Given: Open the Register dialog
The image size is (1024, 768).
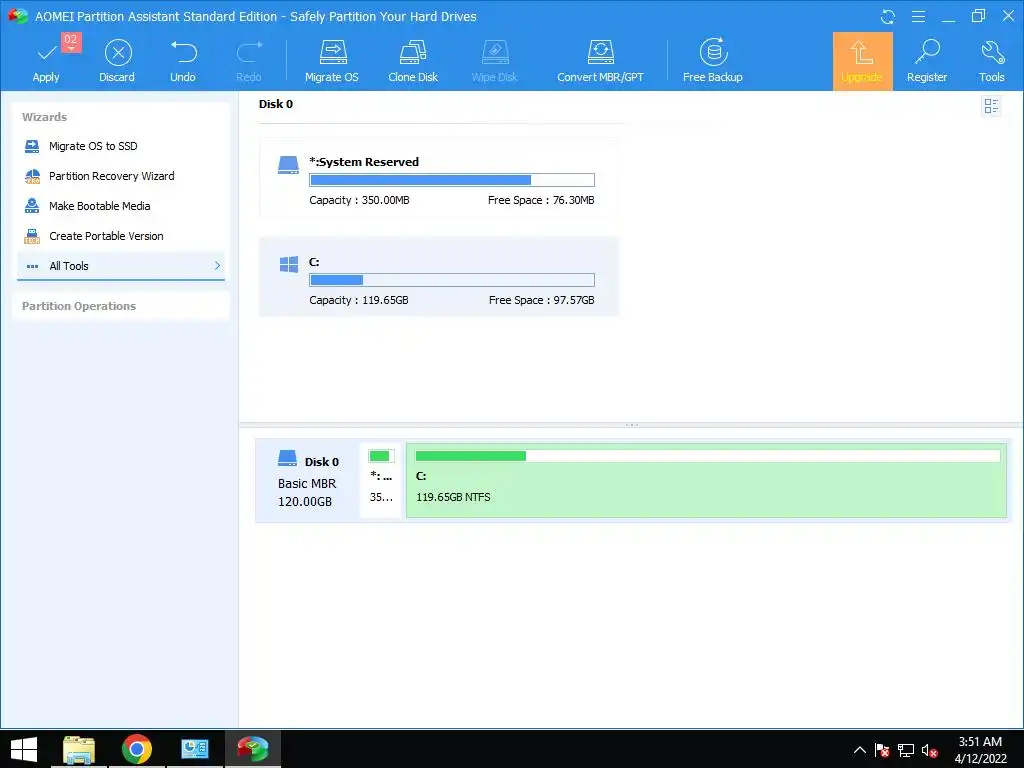Looking at the screenshot, I should [x=927, y=61].
